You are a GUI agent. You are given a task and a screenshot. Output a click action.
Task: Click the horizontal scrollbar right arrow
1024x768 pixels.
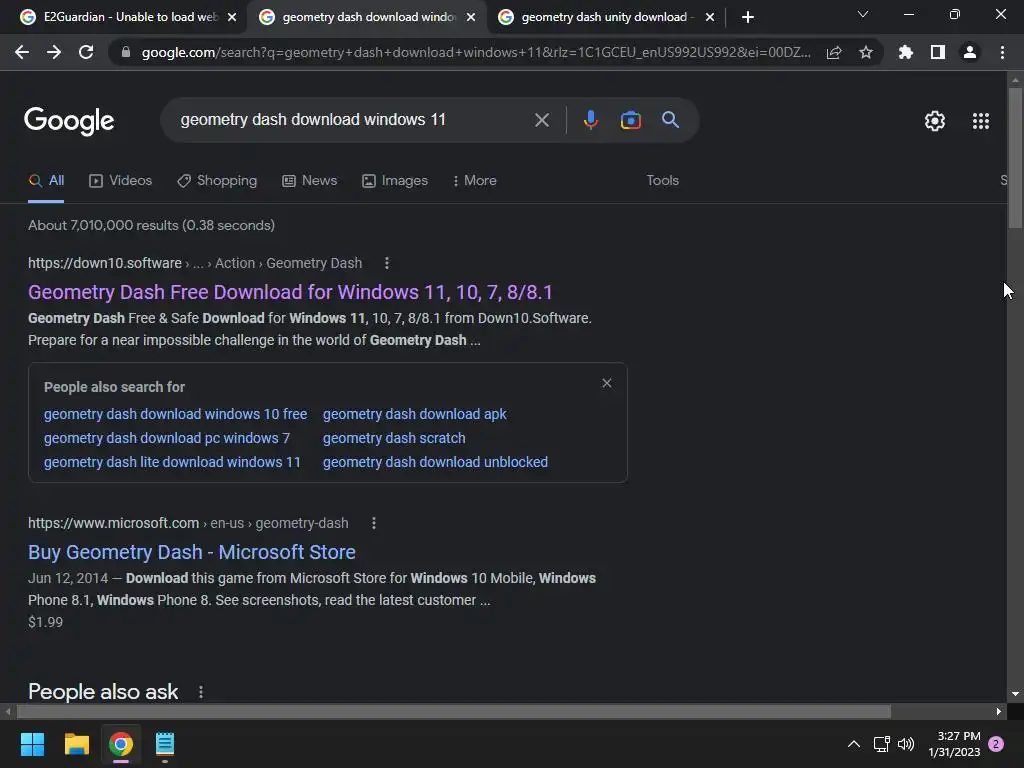click(x=999, y=711)
